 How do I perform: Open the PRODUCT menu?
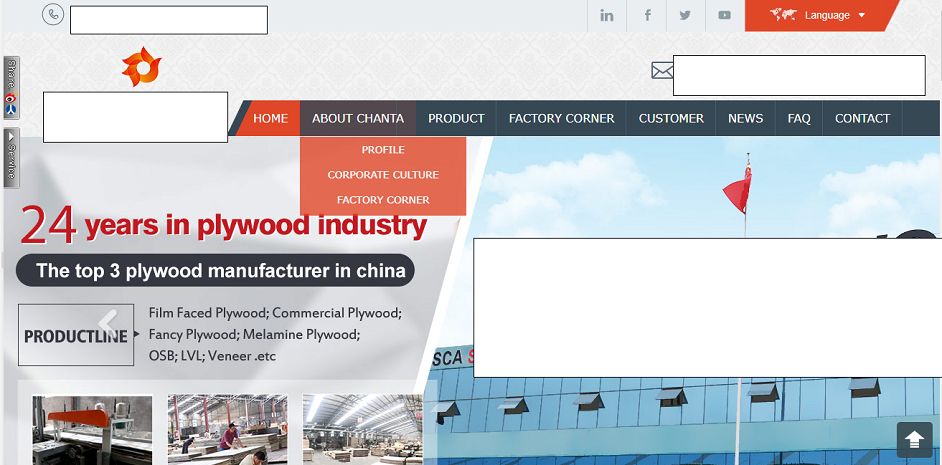tap(457, 118)
